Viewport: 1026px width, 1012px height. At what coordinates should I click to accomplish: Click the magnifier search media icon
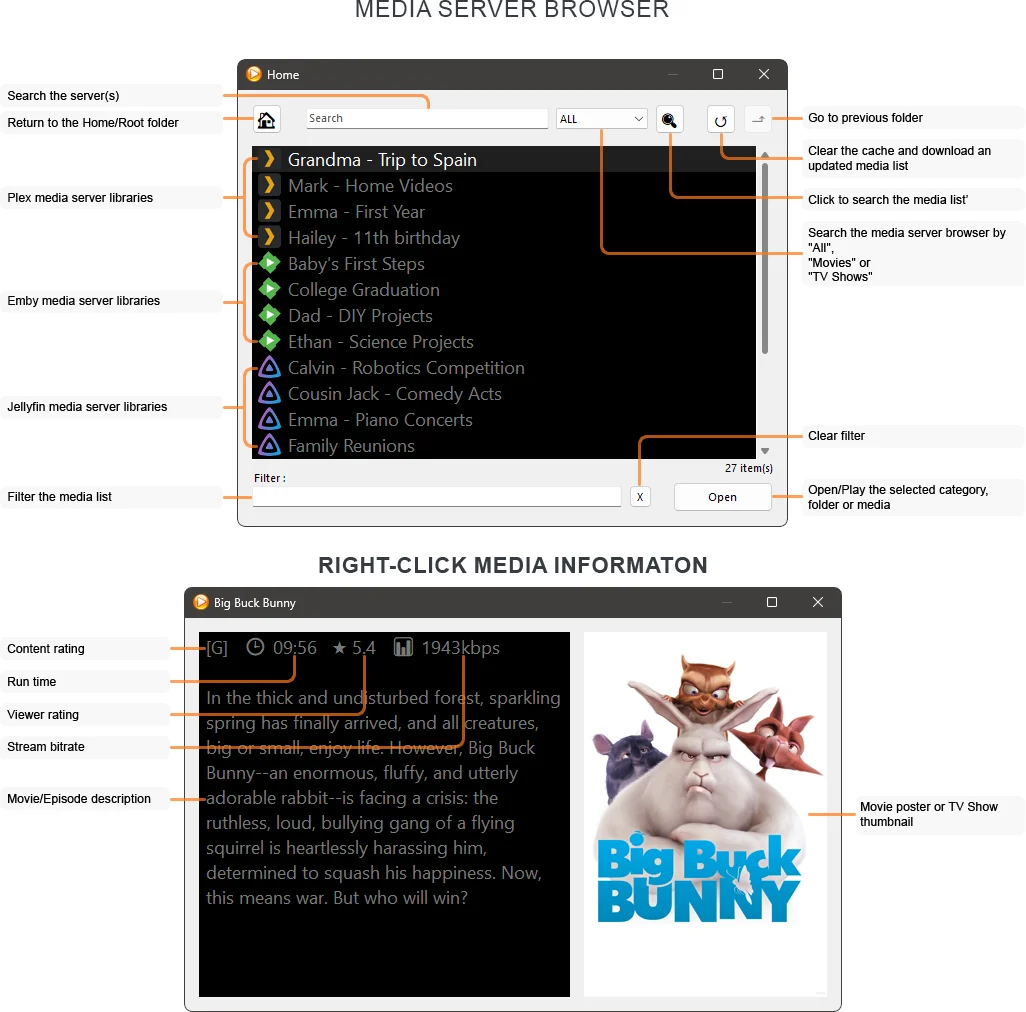pos(669,120)
